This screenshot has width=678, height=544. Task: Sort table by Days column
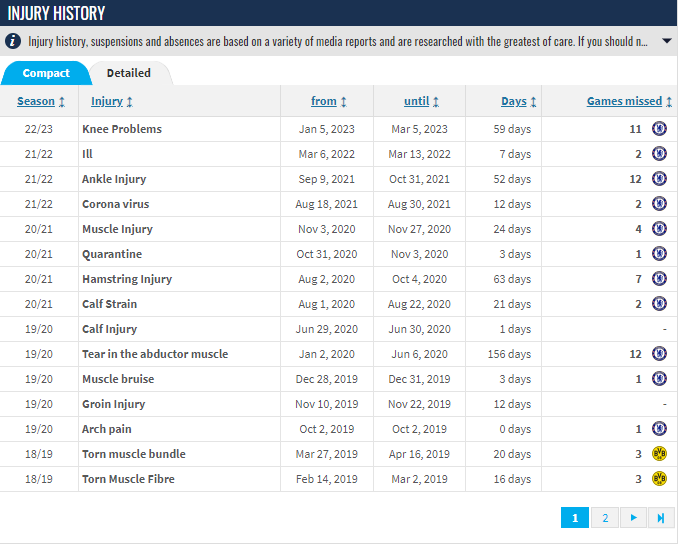click(x=518, y=101)
